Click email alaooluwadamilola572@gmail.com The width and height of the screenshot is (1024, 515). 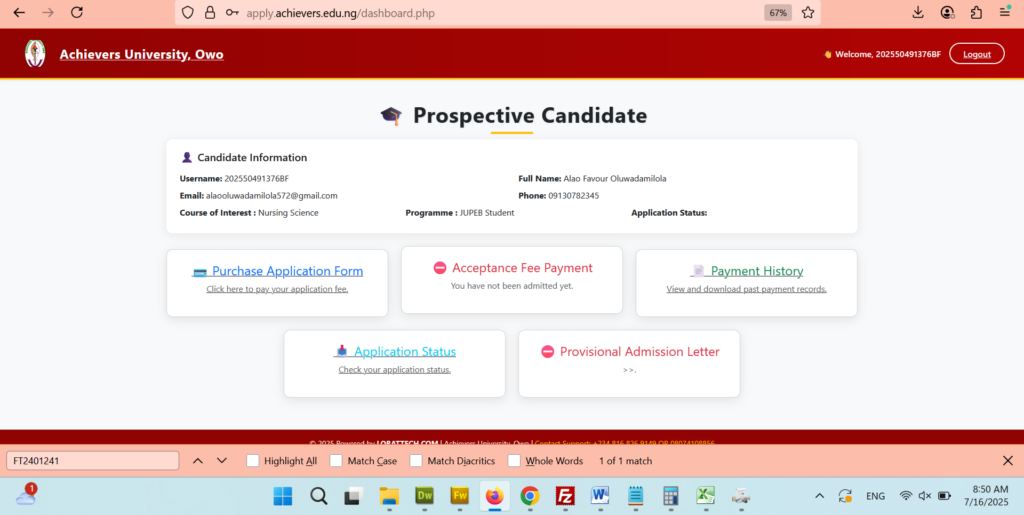click(x=272, y=196)
